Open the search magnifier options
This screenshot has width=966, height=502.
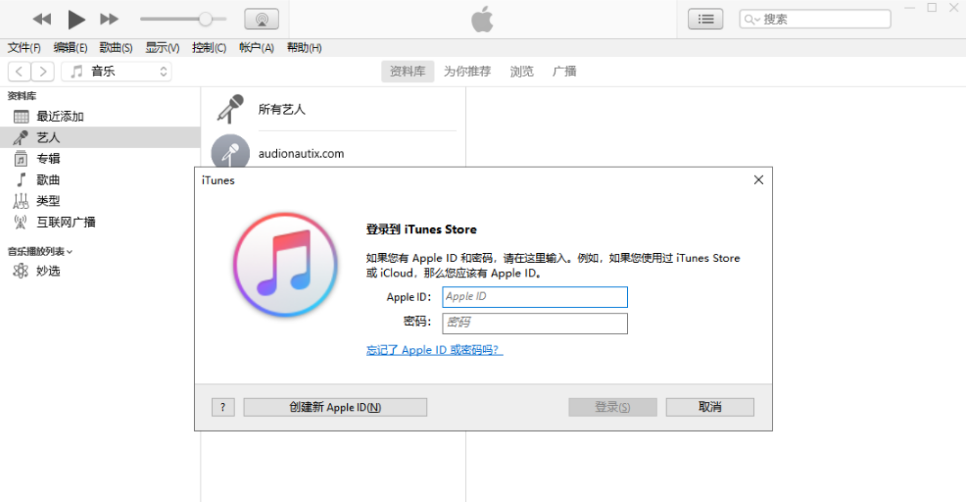tap(752, 20)
